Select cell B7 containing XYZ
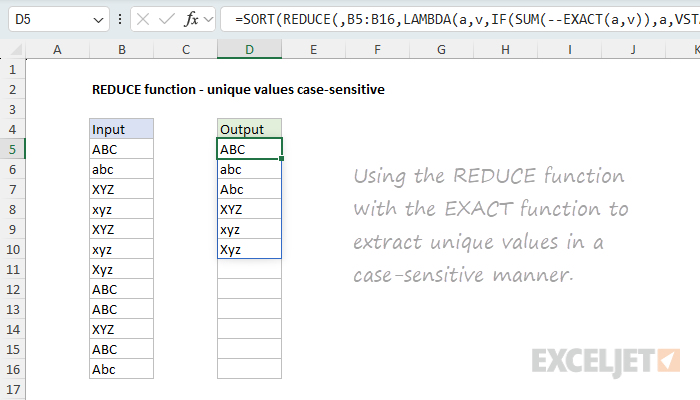Viewport: 700px width, 400px height. click(x=121, y=189)
